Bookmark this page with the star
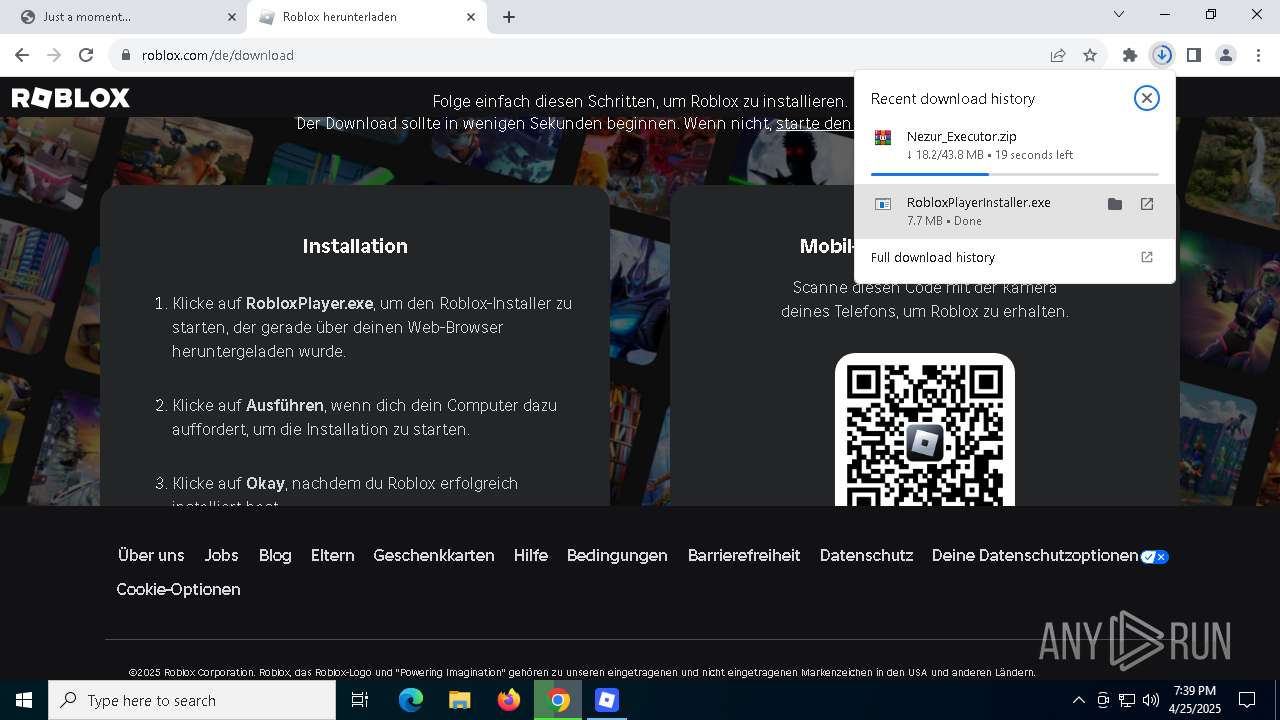Screen dimensions: 1280x720 (1090, 55)
